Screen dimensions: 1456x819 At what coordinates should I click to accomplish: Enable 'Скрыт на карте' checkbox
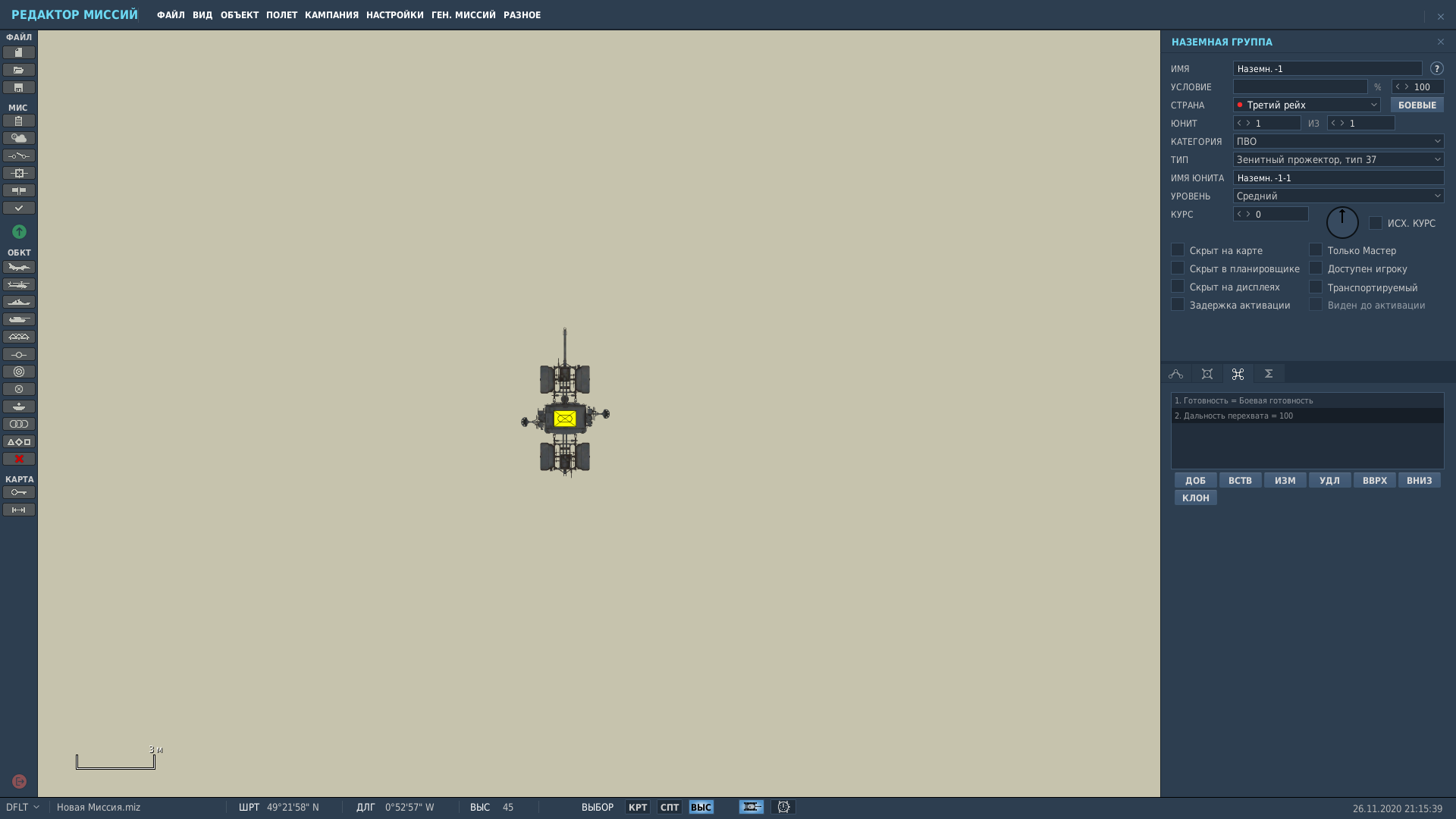[x=1178, y=249]
